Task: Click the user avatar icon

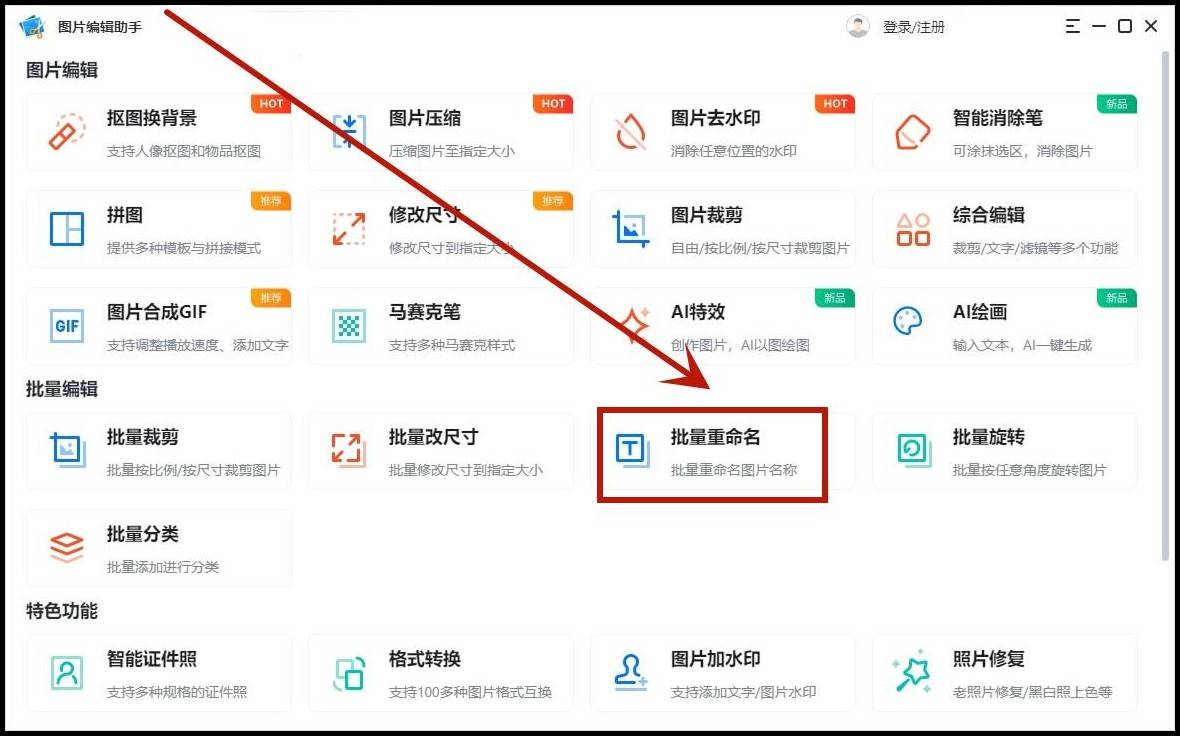Action: [x=857, y=26]
